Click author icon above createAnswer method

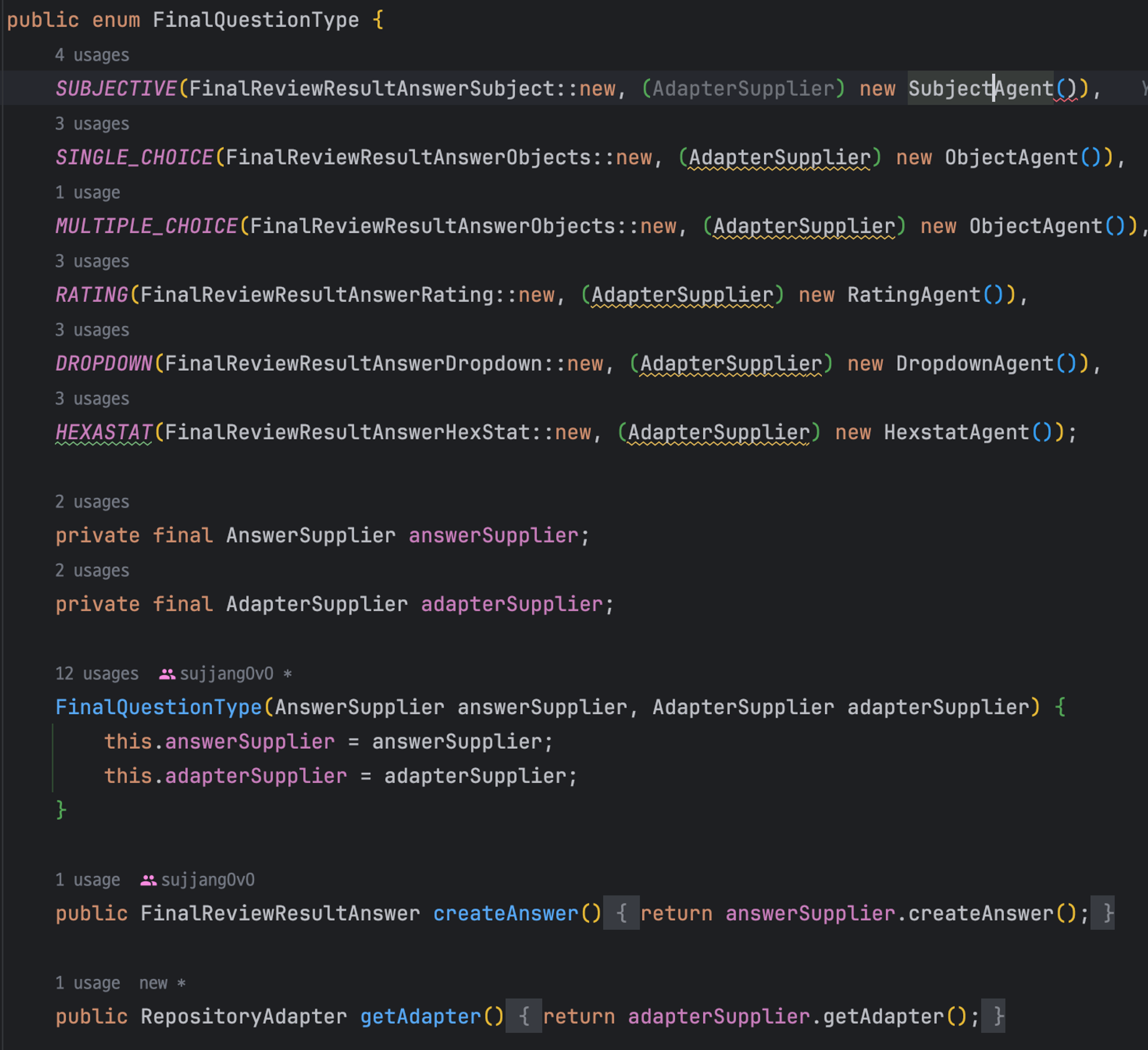coord(148,880)
